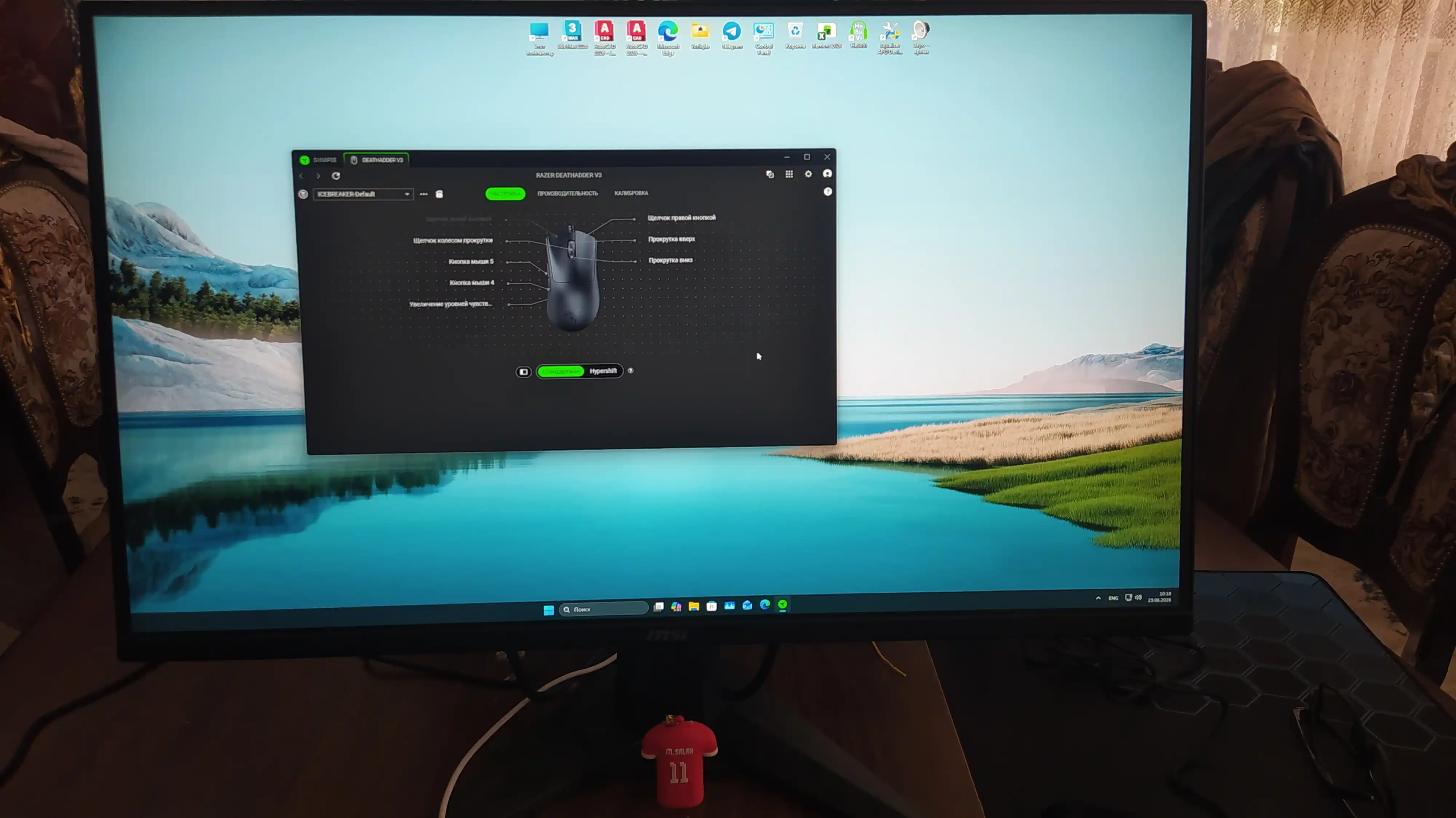This screenshot has width=1456, height=818.
Task: Open Remont 2026 Excel file
Action: point(826,35)
